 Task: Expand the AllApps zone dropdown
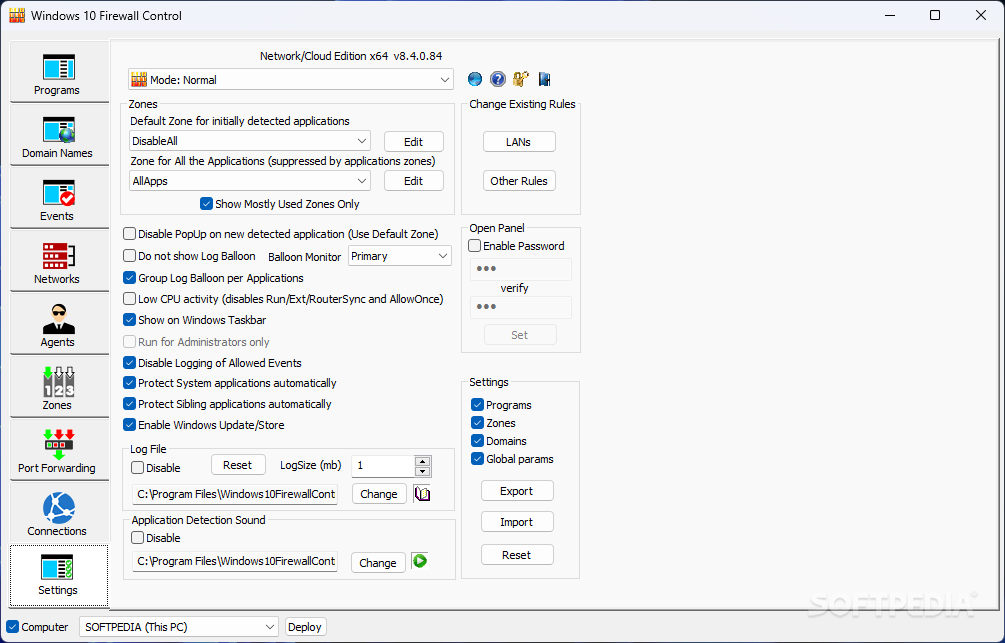(x=250, y=181)
